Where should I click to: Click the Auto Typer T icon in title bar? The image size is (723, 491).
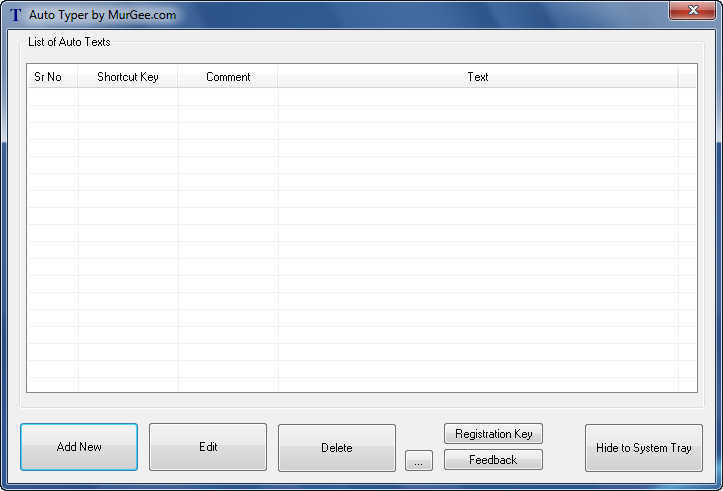pyautogui.click(x=15, y=15)
